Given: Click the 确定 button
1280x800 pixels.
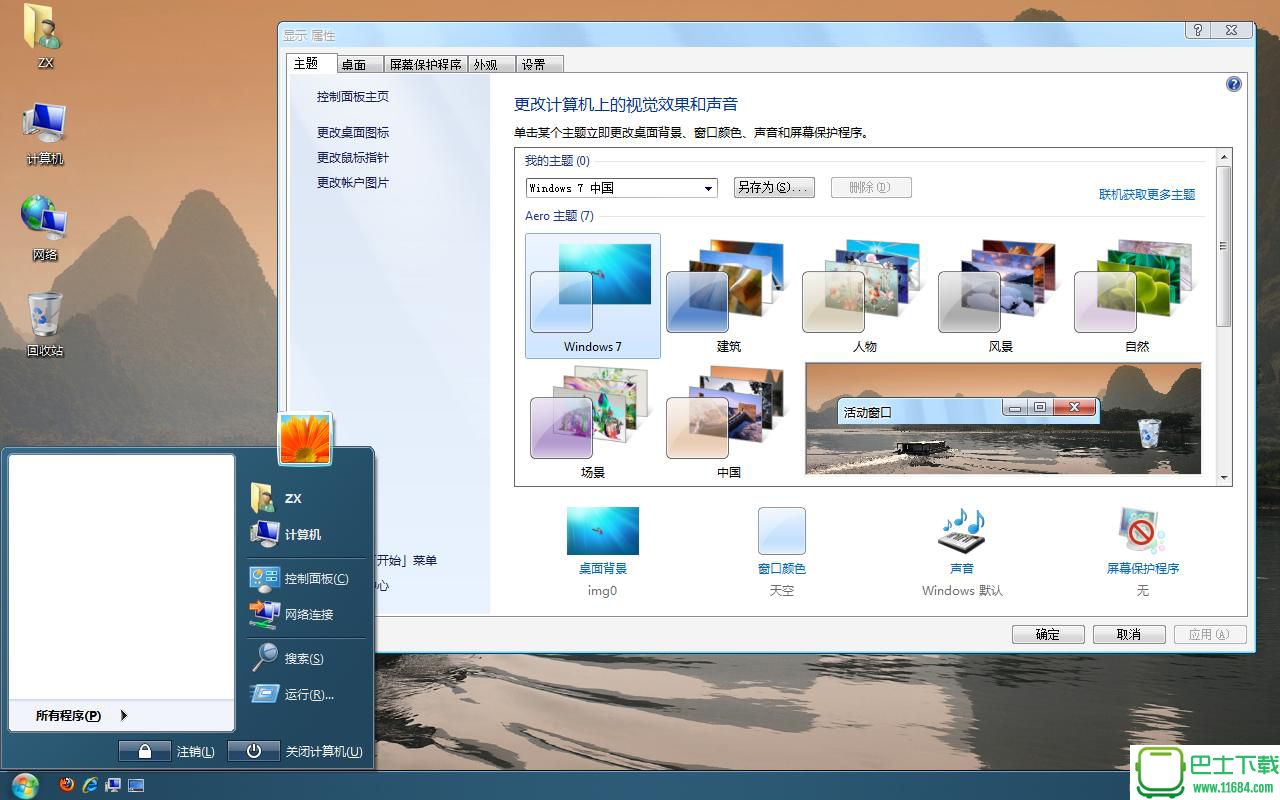Looking at the screenshot, I should pos(1048,634).
